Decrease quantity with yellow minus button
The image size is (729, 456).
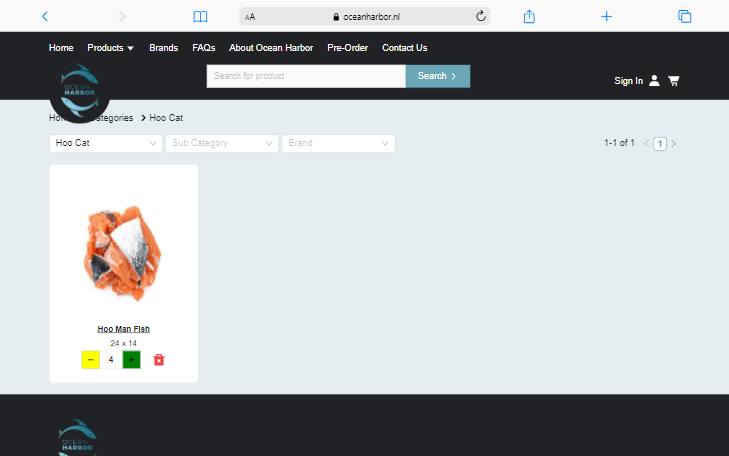coord(91,360)
